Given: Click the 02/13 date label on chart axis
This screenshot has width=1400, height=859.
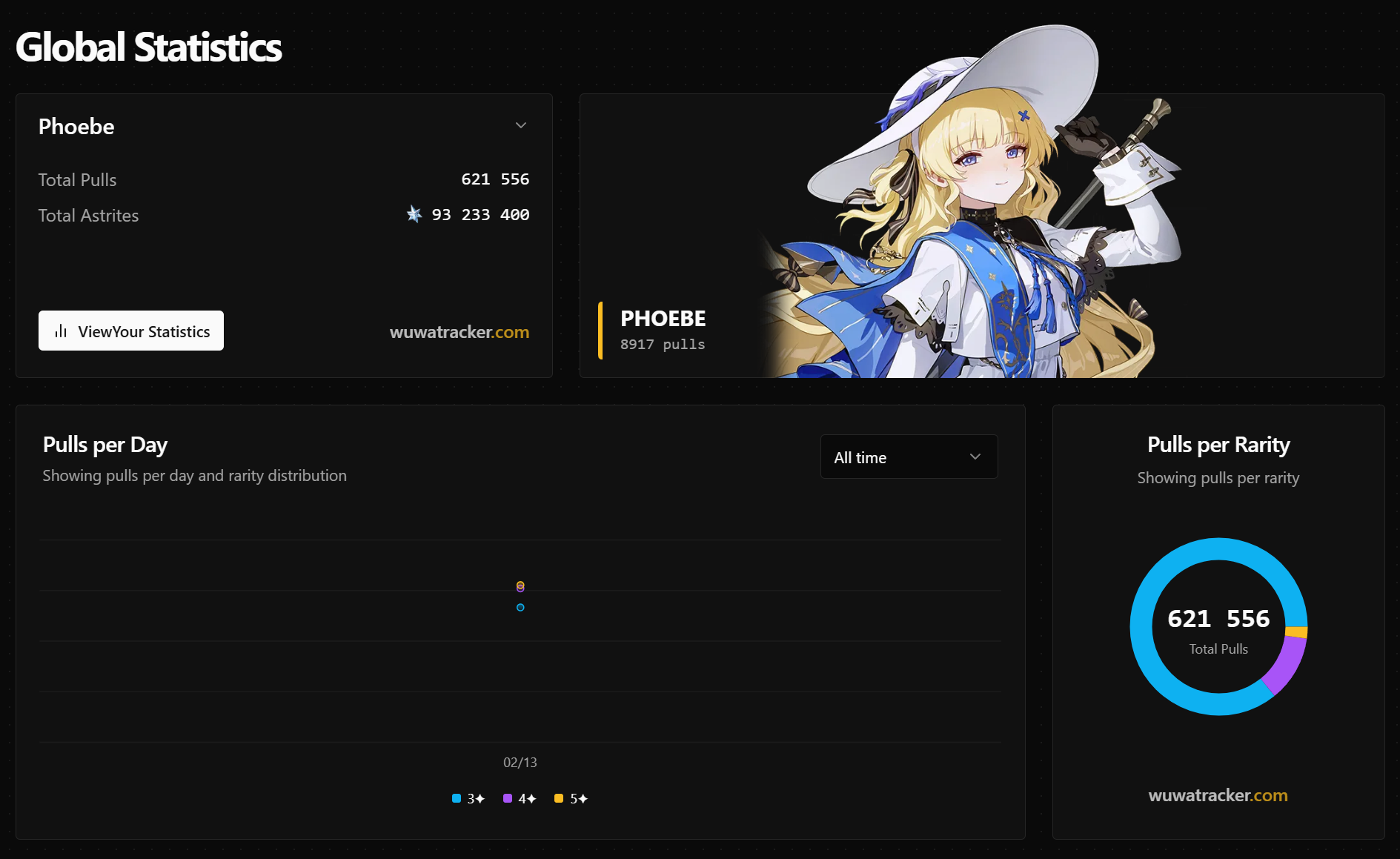Looking at the screenshot, I should click(520, 762).
